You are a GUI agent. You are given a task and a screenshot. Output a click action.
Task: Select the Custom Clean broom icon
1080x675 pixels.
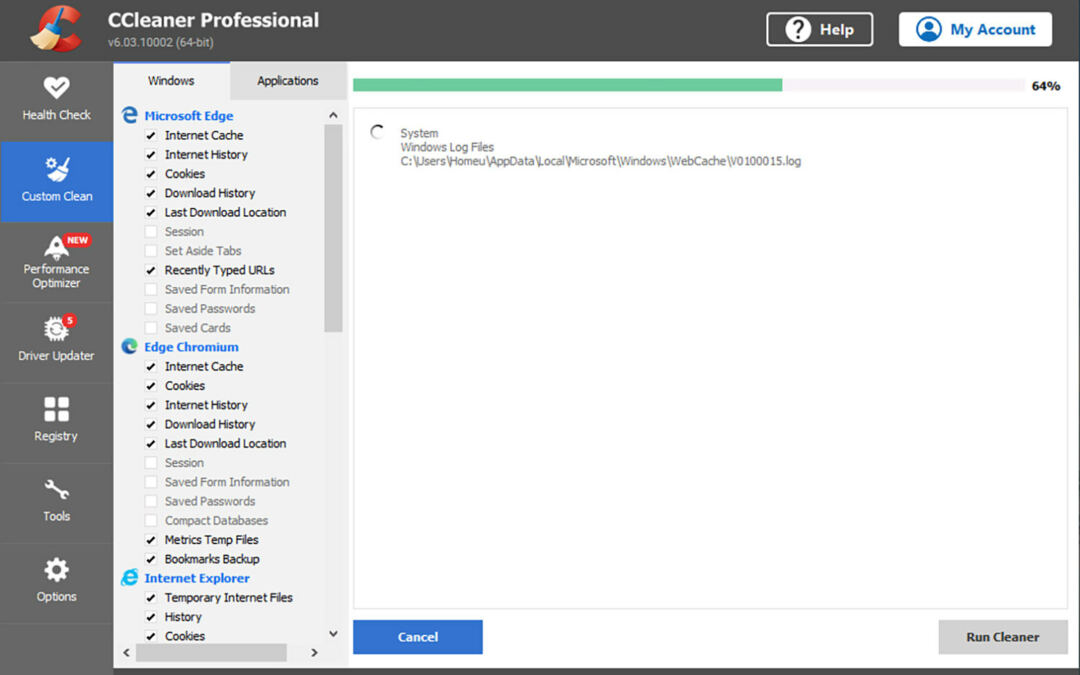click(x=56, y=169)
